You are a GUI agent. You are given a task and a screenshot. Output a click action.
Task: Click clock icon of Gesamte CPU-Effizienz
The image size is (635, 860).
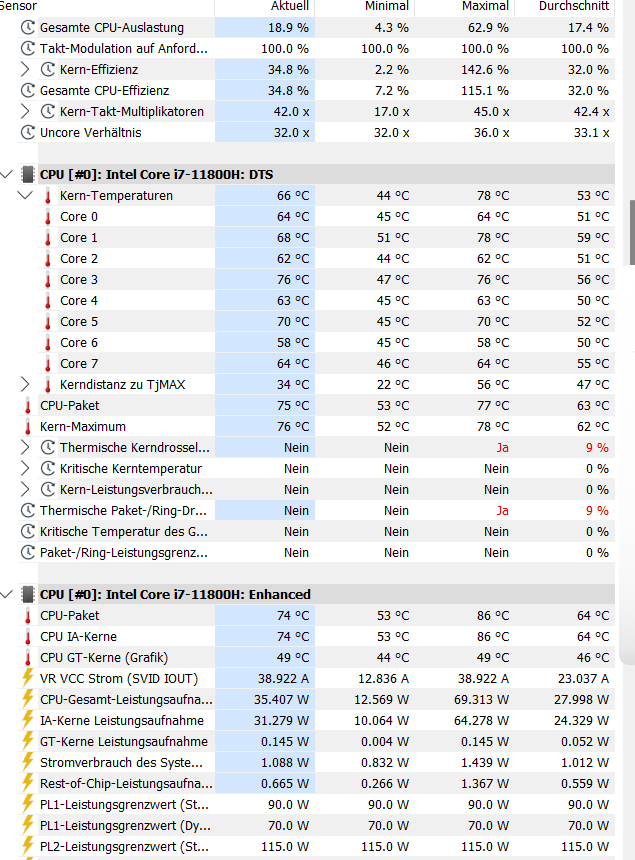tap(28, 90)
